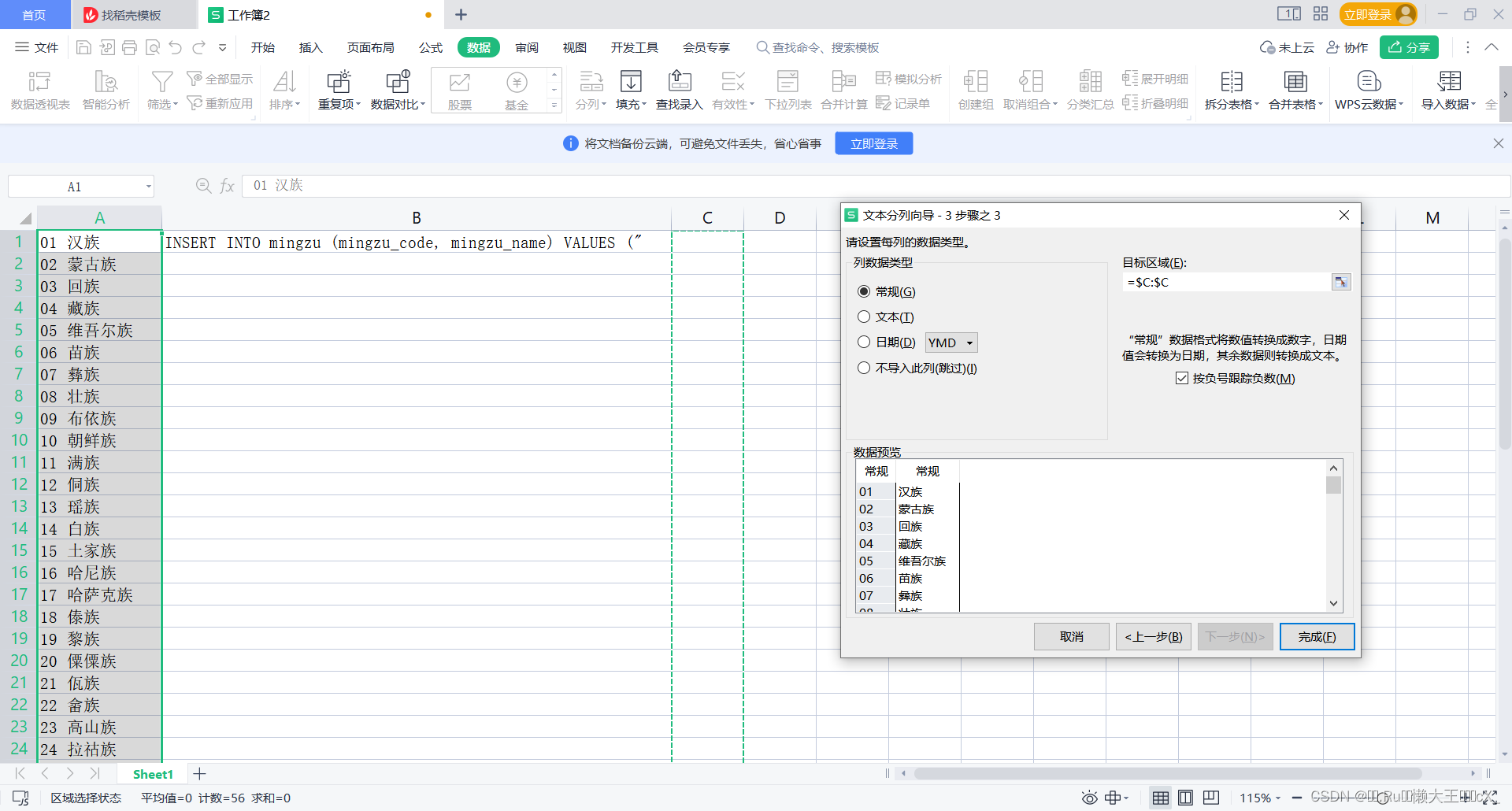Screen dimensions: 1512x811
Task: Click the Sheet1 sheet tab
Action: point(153,774)
